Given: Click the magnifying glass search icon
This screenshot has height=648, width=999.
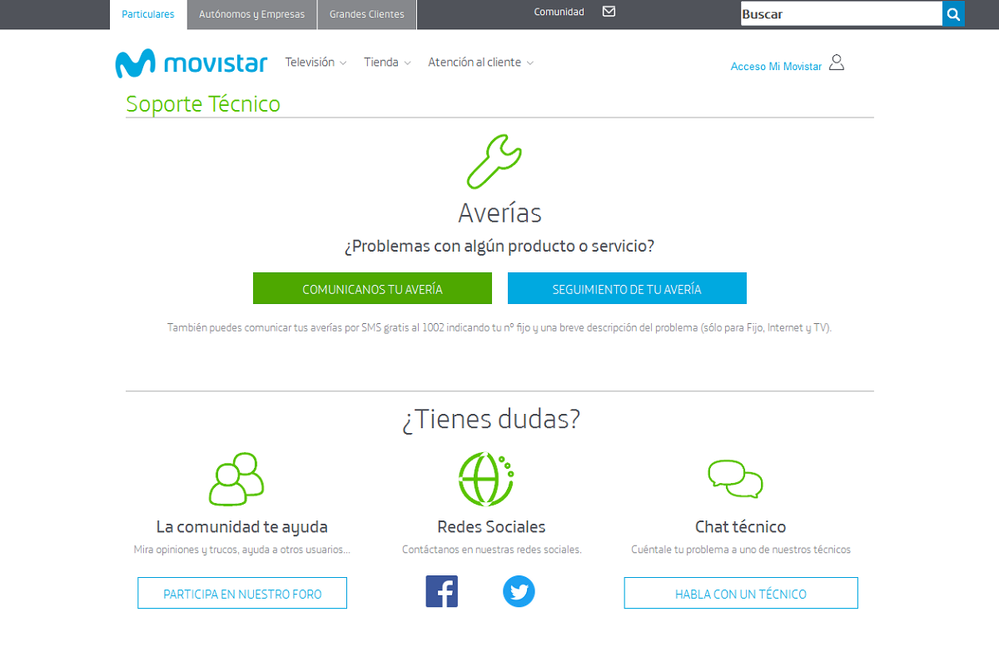Looking at the screenshot, I should click(952, 14).
